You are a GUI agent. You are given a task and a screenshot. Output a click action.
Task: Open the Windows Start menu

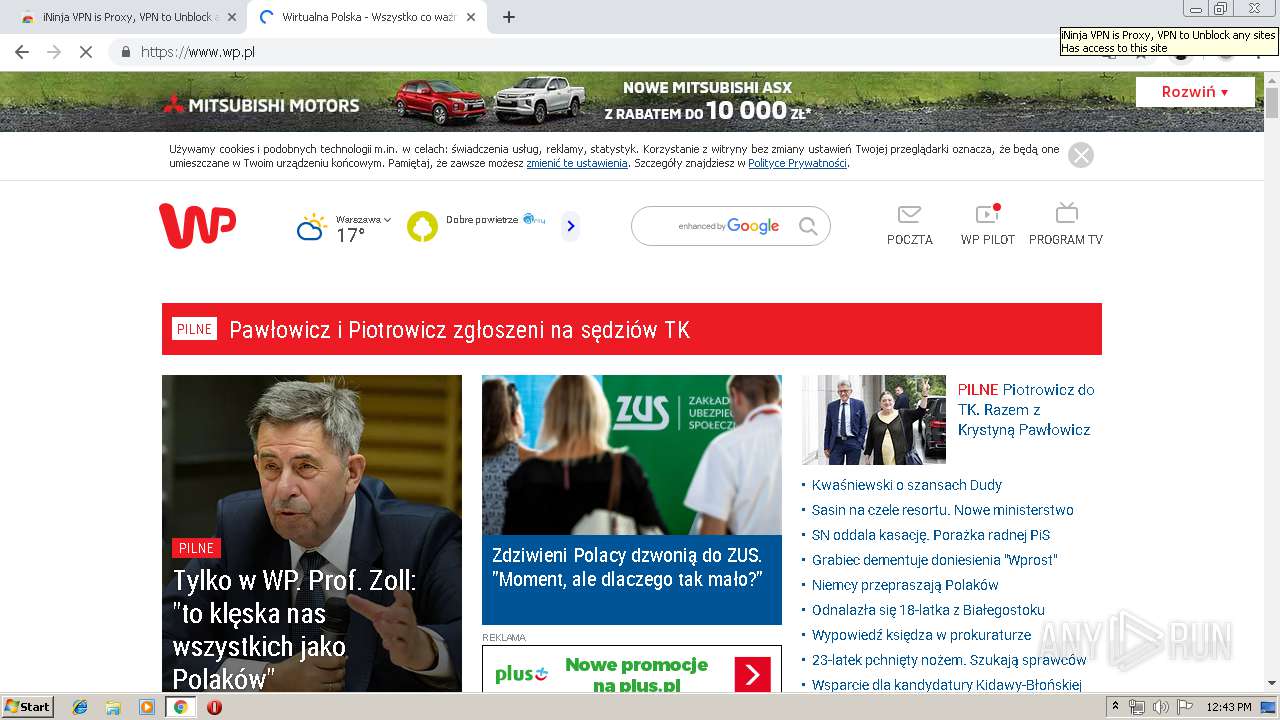28,707
